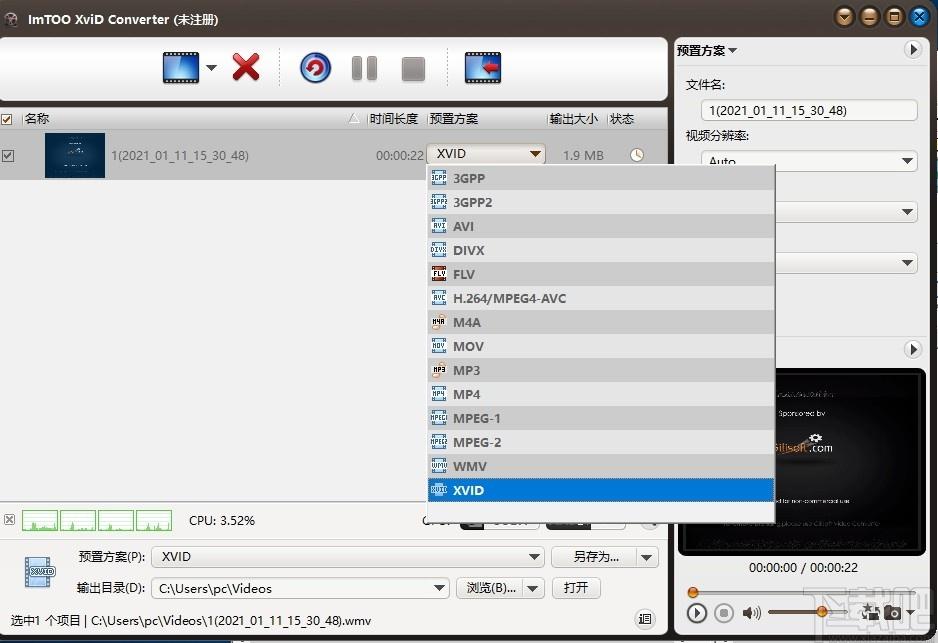Start conversion with the circular convert icon
The image size is (938, 643).
click(x=315, y=68)
